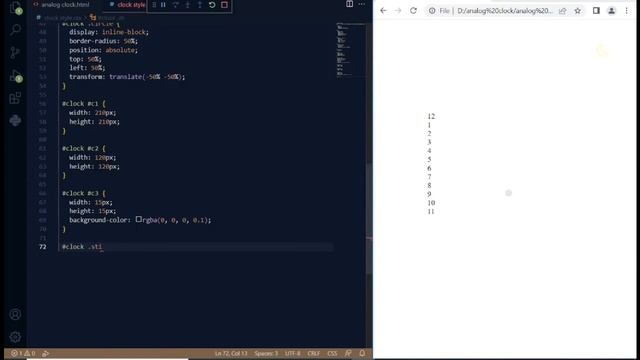
Task: Click the breadcrumb file name under tabs
Action: 62,18
